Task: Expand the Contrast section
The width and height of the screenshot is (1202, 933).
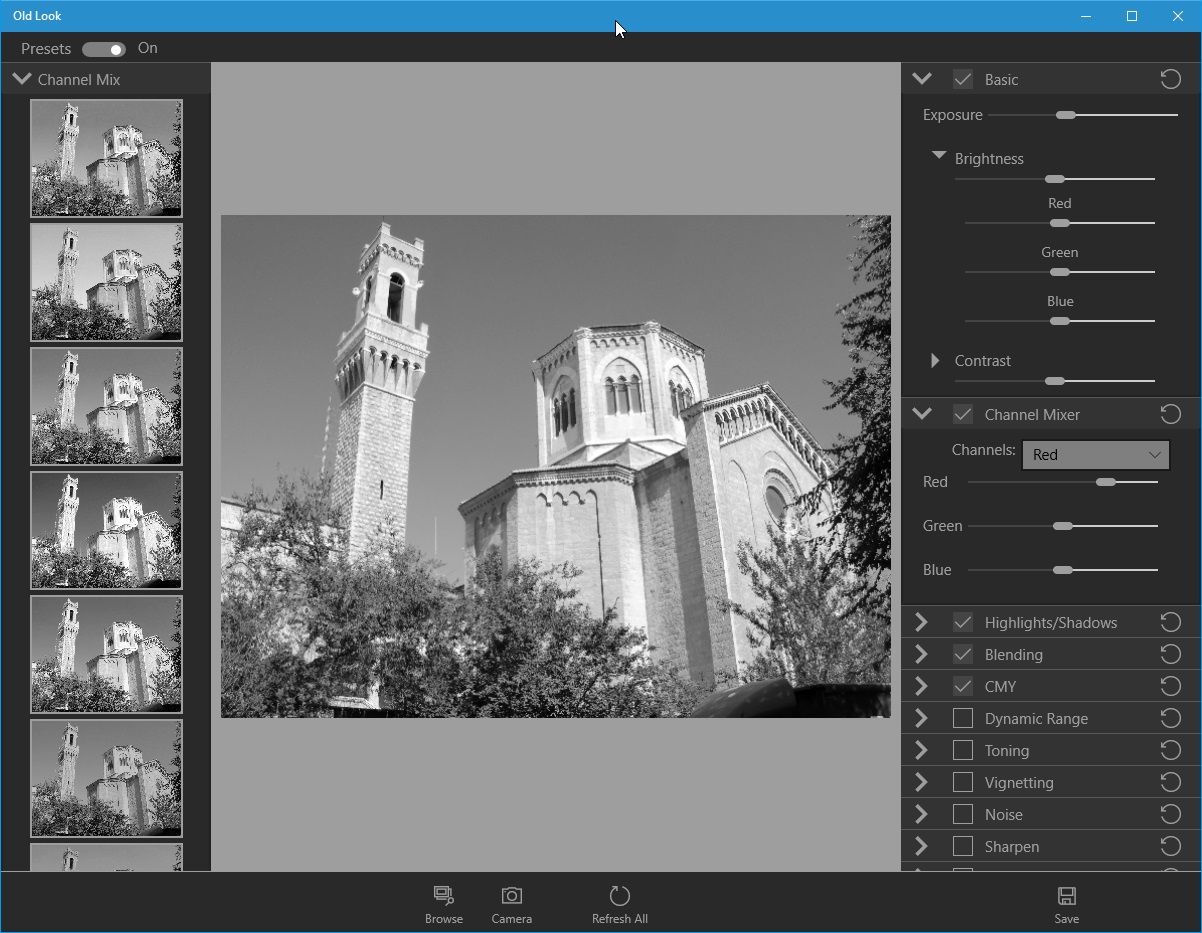Action: click(x=935, y=361)
